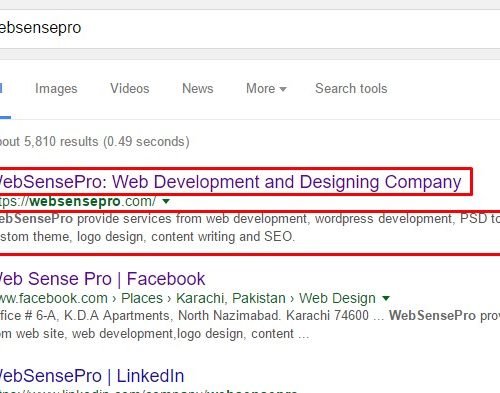
Task: Click the search box containing websensepro
Action: click(250, 29)
